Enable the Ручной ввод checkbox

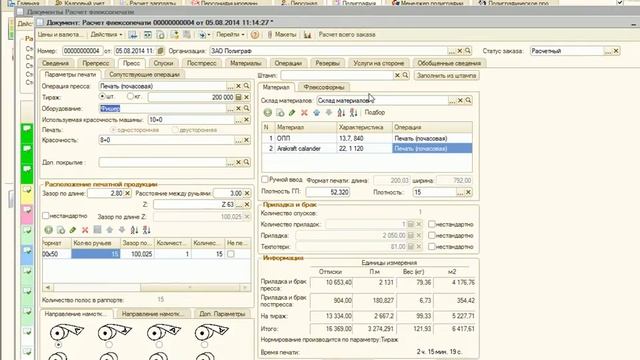point(264,180)
